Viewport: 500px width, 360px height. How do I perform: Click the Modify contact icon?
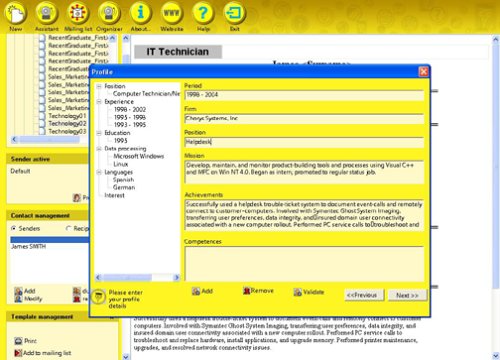click(18, 299)
